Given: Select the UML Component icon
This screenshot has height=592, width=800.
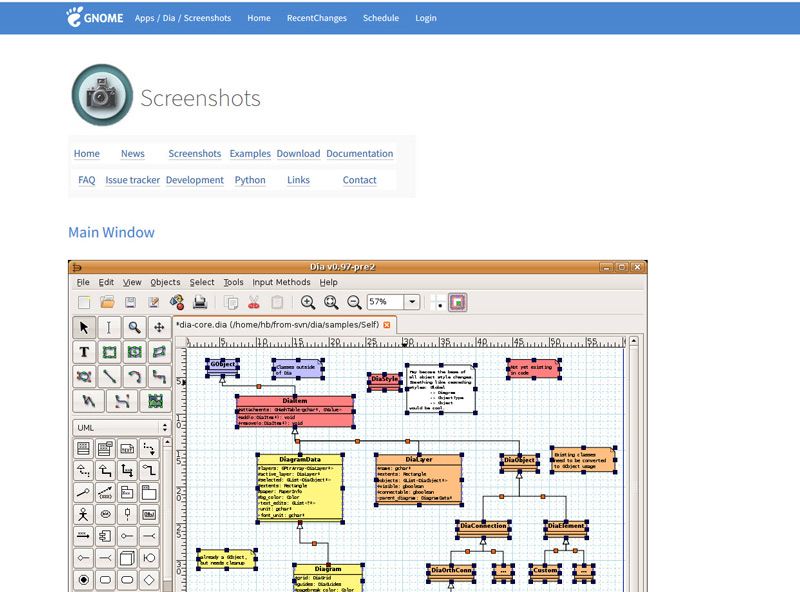Looking at the screenshot, I should [105, 536].
